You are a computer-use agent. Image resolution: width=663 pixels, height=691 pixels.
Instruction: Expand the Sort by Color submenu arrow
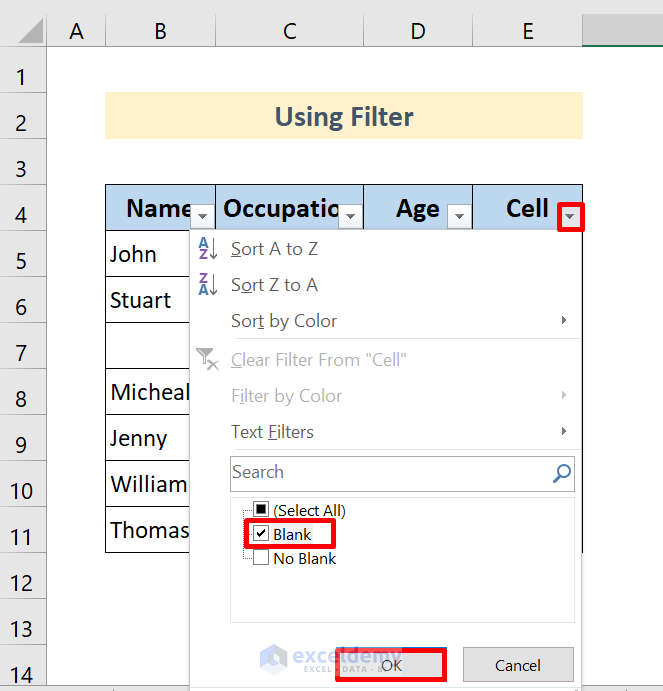[564, 320]
